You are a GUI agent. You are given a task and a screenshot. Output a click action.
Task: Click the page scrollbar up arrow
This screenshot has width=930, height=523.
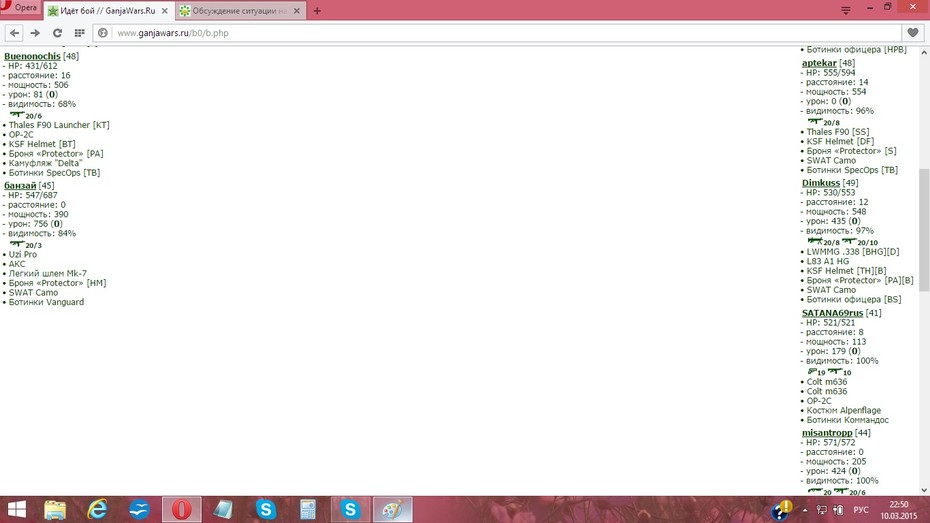click(x=924, y=52)
